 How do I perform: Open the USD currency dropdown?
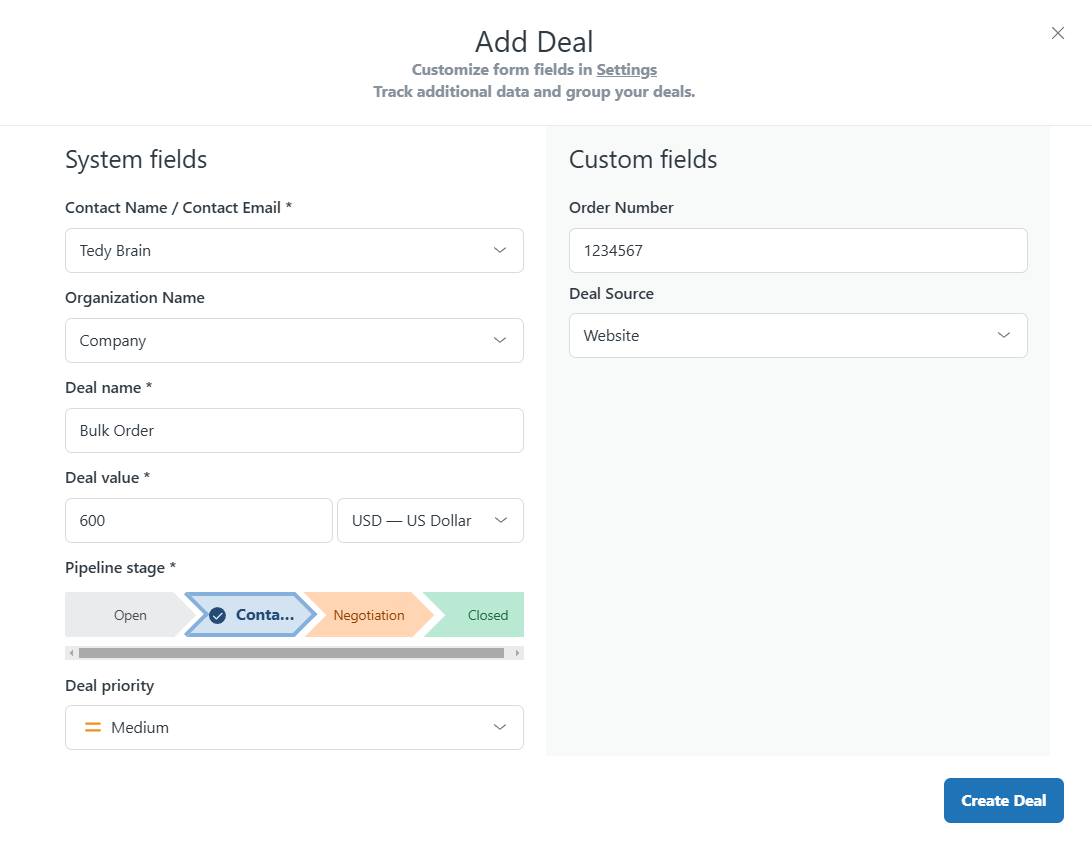[x=430, y=520]
